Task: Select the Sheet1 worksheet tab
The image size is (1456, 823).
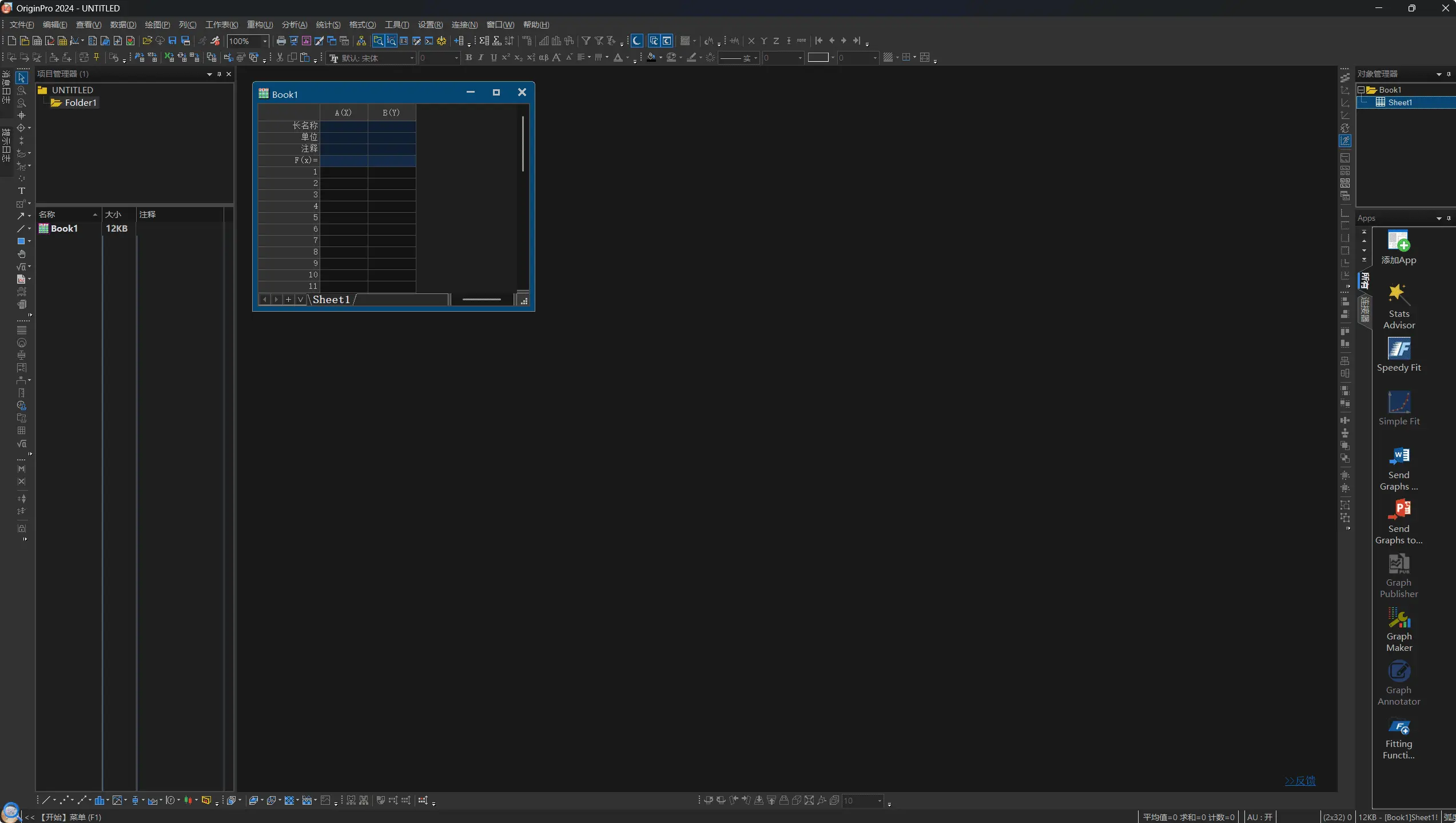Action: coord(331,300)
